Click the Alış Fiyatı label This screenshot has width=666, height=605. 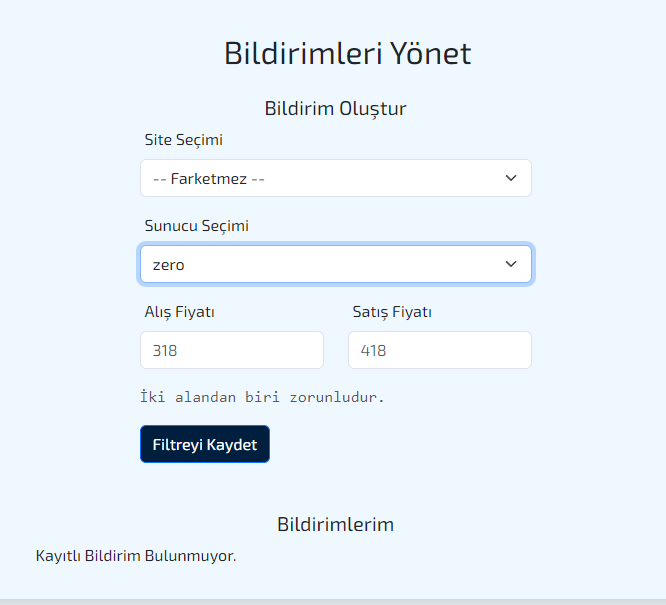[179, 312]
